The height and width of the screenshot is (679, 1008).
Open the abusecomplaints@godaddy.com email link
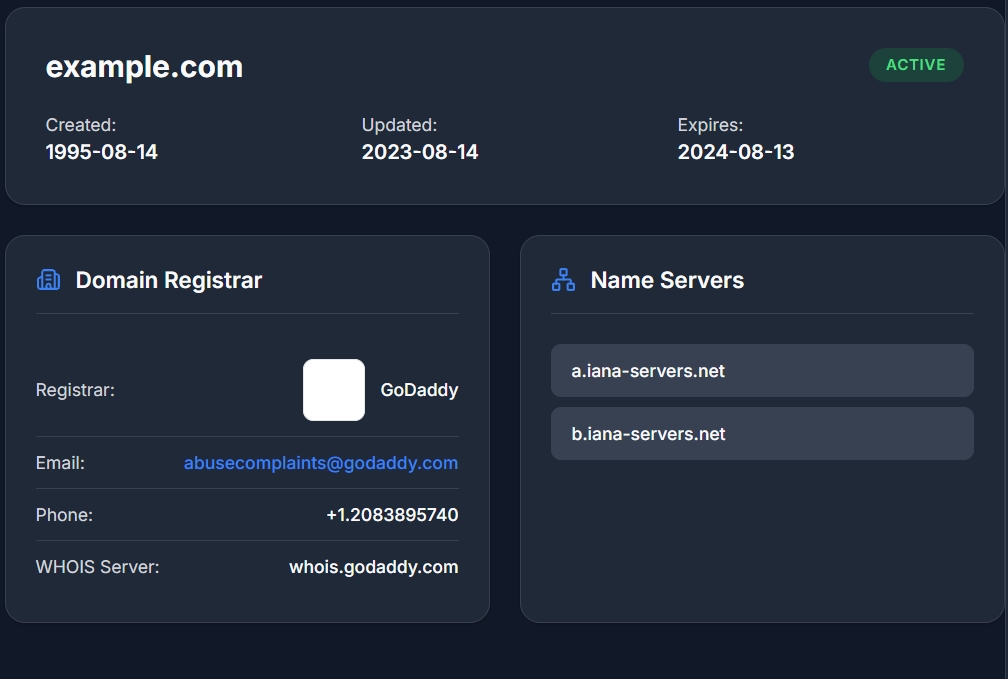tap(320, 463)
